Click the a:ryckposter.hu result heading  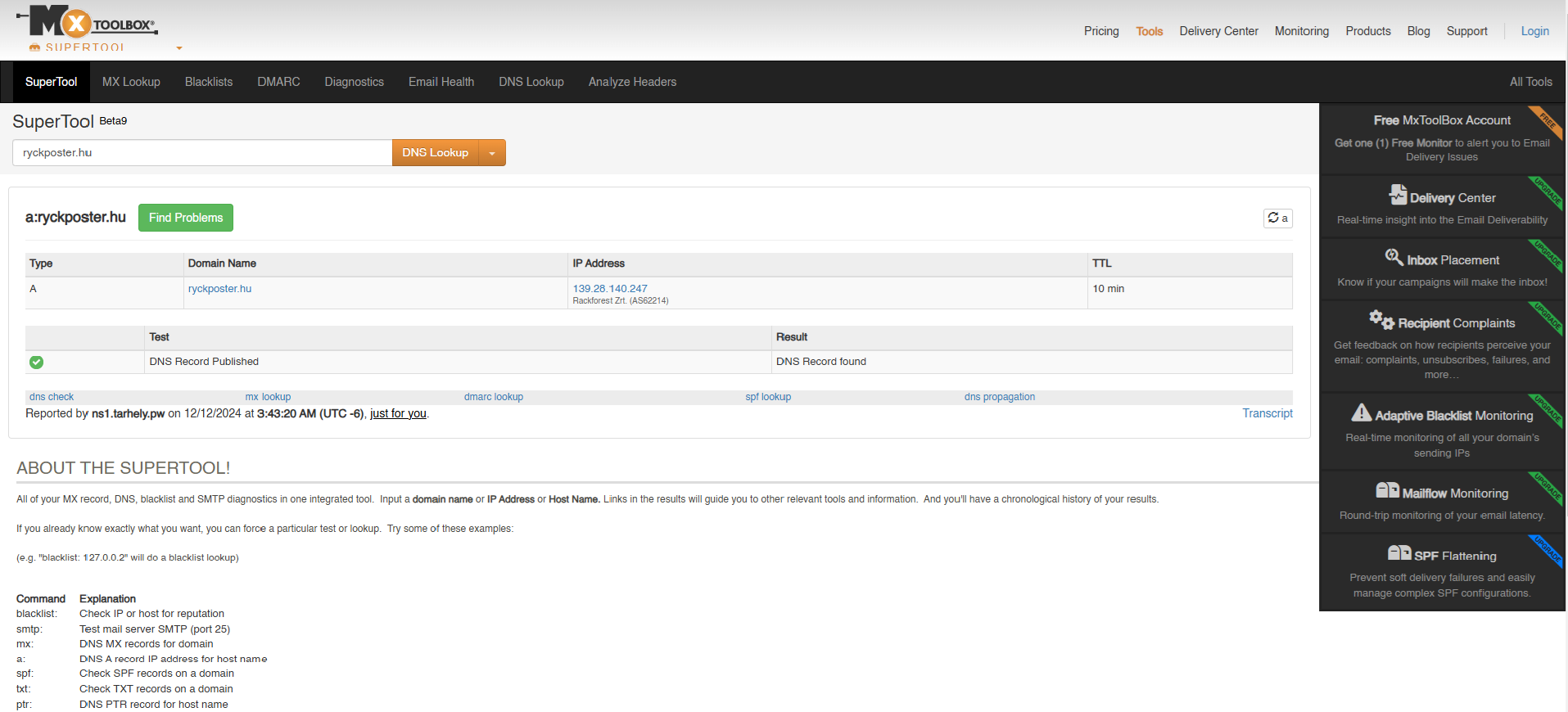click(75, 217)
